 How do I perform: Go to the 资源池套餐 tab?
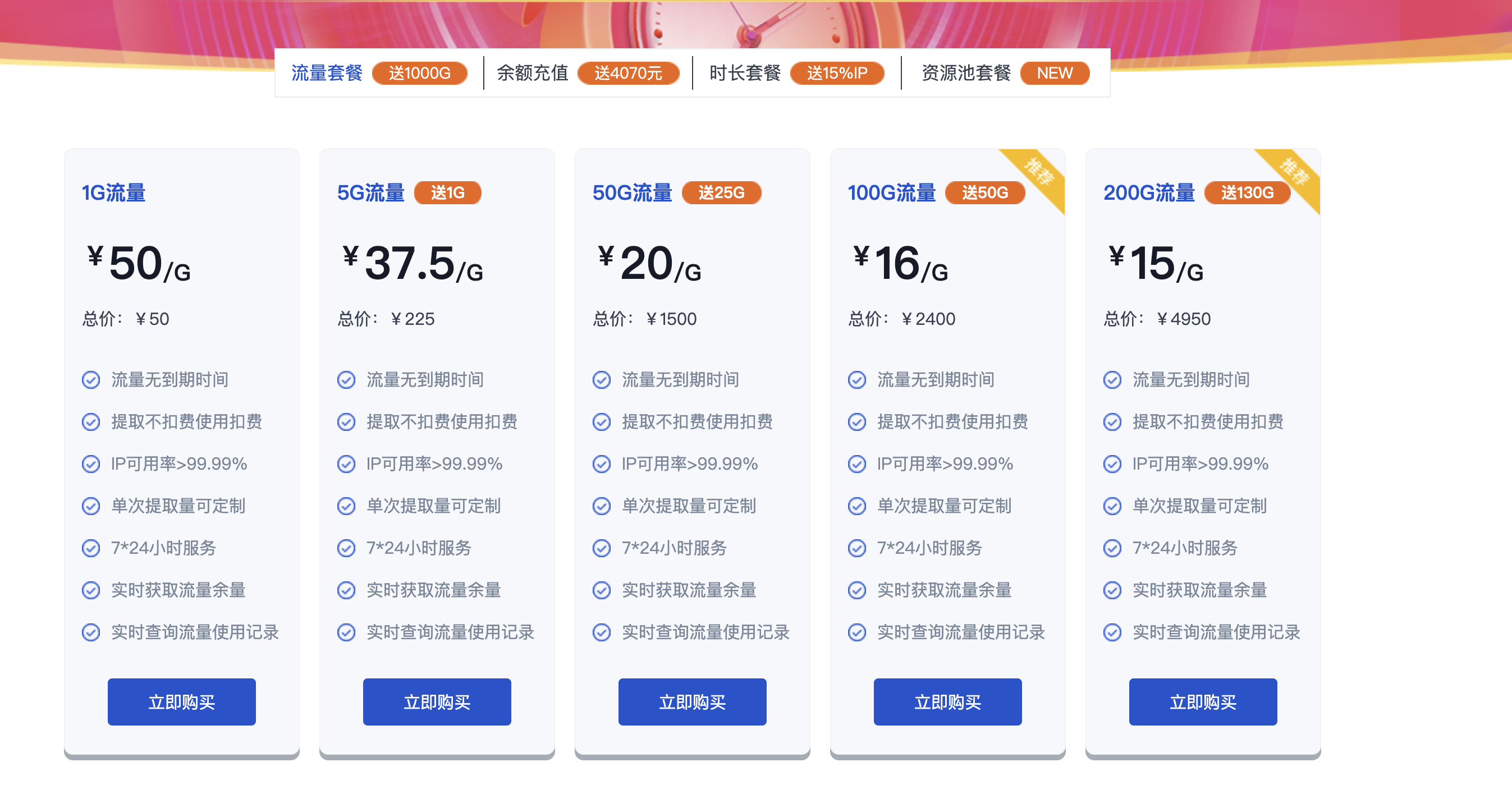pyautogui.click(x=965, y=73)
